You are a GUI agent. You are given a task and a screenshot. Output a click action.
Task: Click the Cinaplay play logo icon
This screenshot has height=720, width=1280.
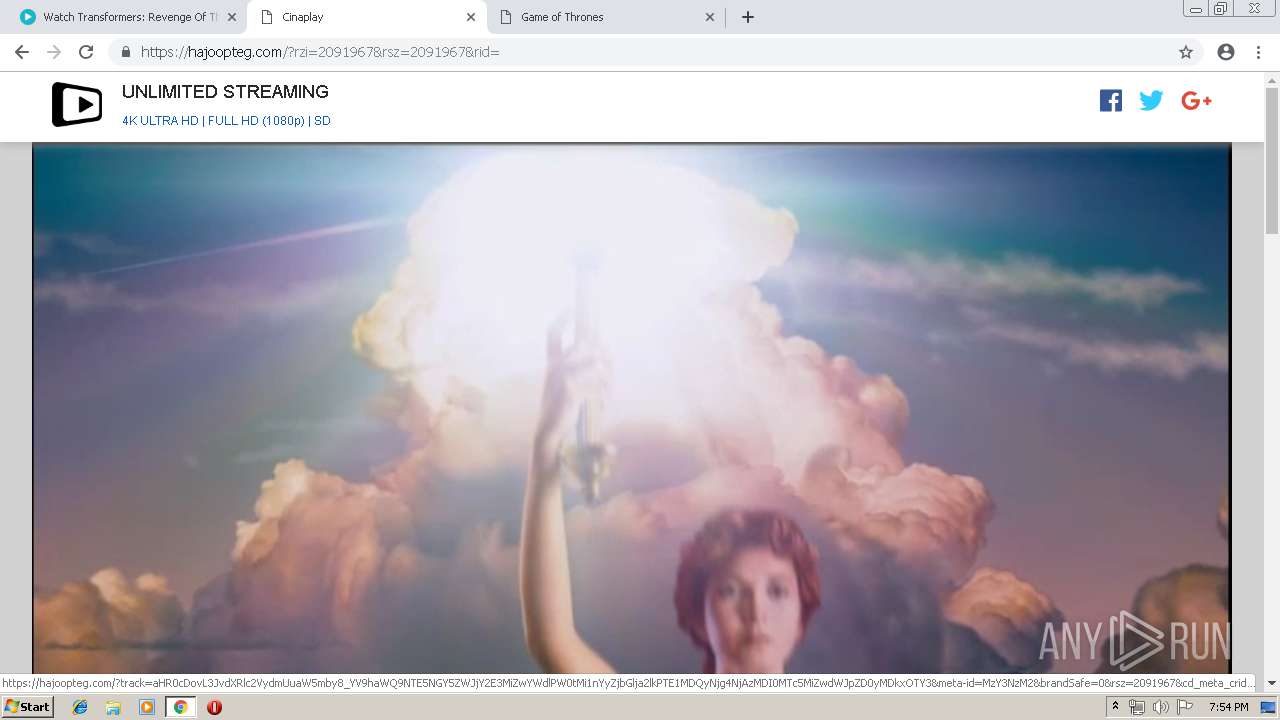[77, 104]
